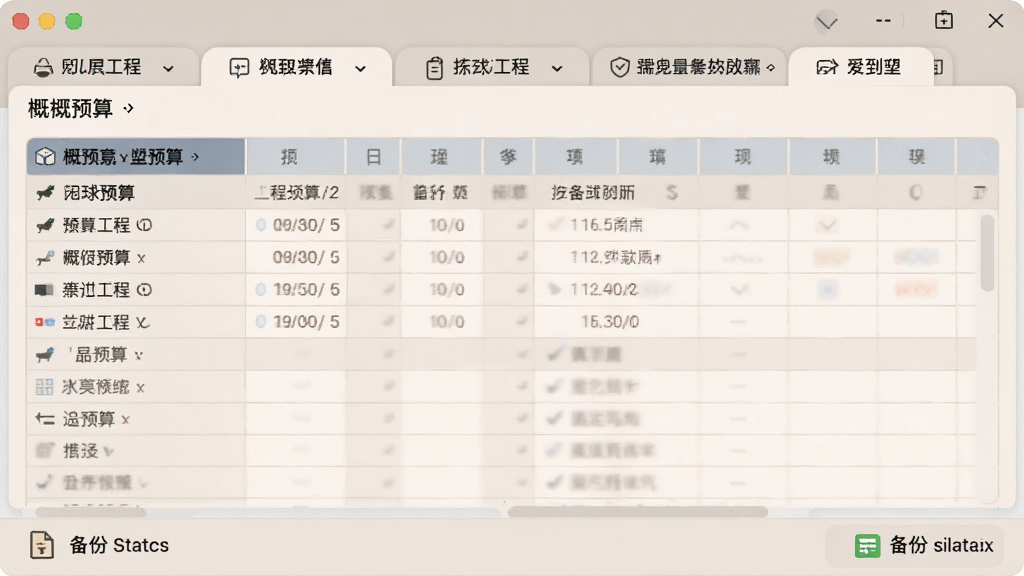Image resolution: width=1024 pixels, height=576 pixels.
Task: Open the title bar heart-shaped dropdown
Action: tap(827, 22)
